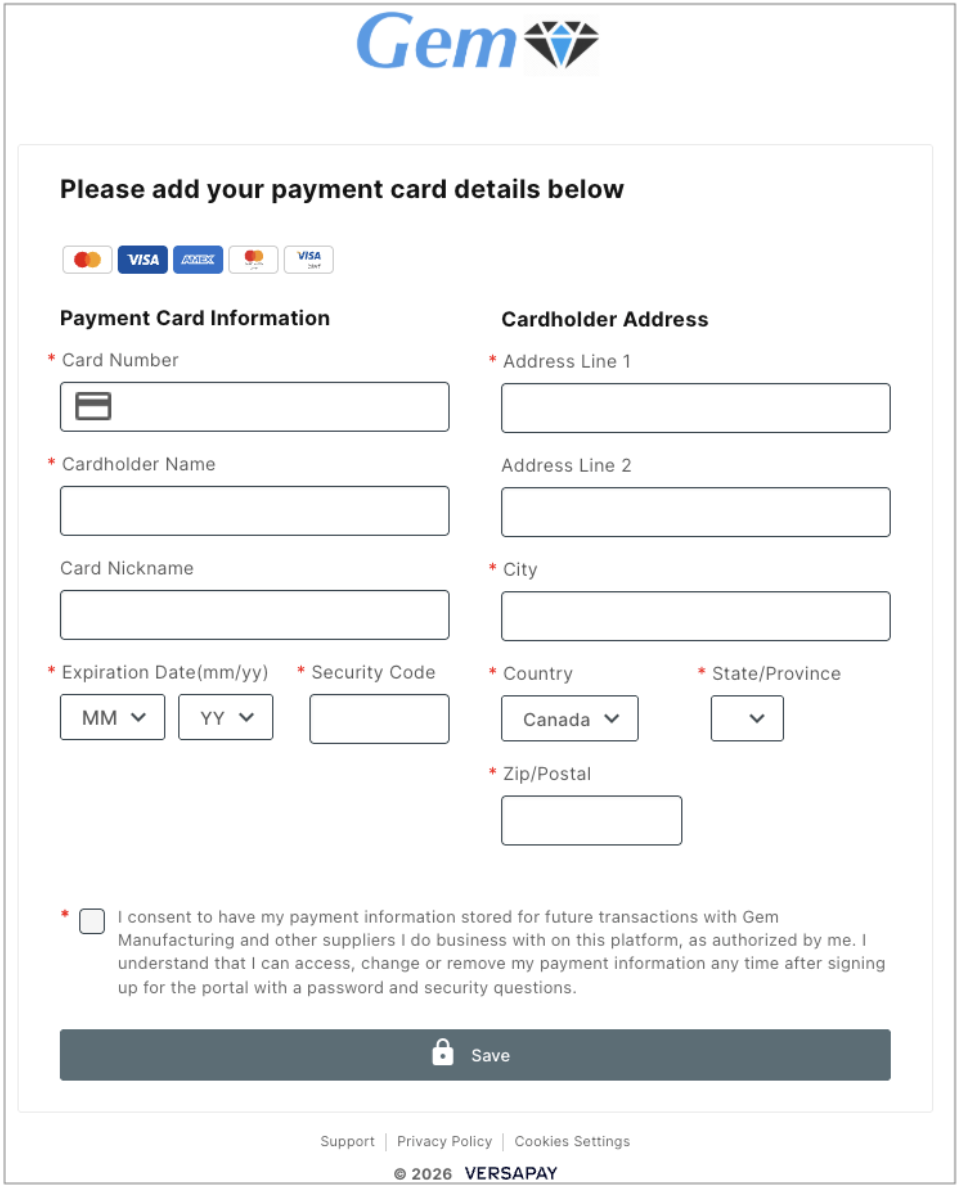Image resolution: width=962 pixels, height=1186 pixels.
Task: Open the MM expiration month dropdown
Action: (x=113, y=717)
